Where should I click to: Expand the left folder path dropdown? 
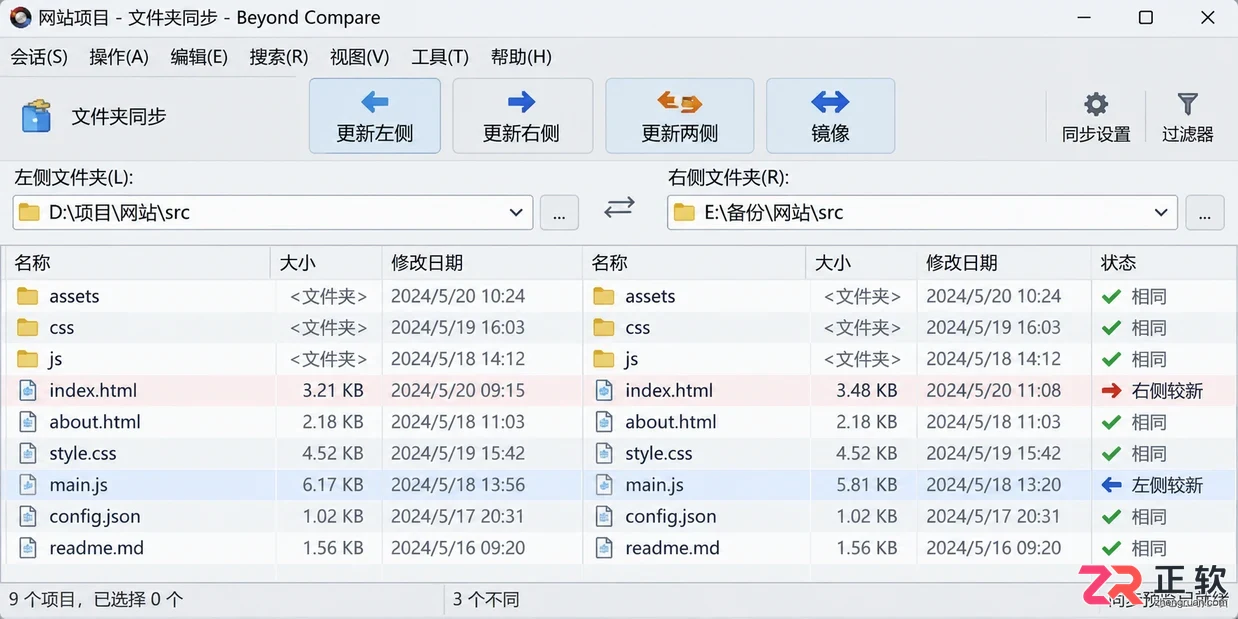516,212
